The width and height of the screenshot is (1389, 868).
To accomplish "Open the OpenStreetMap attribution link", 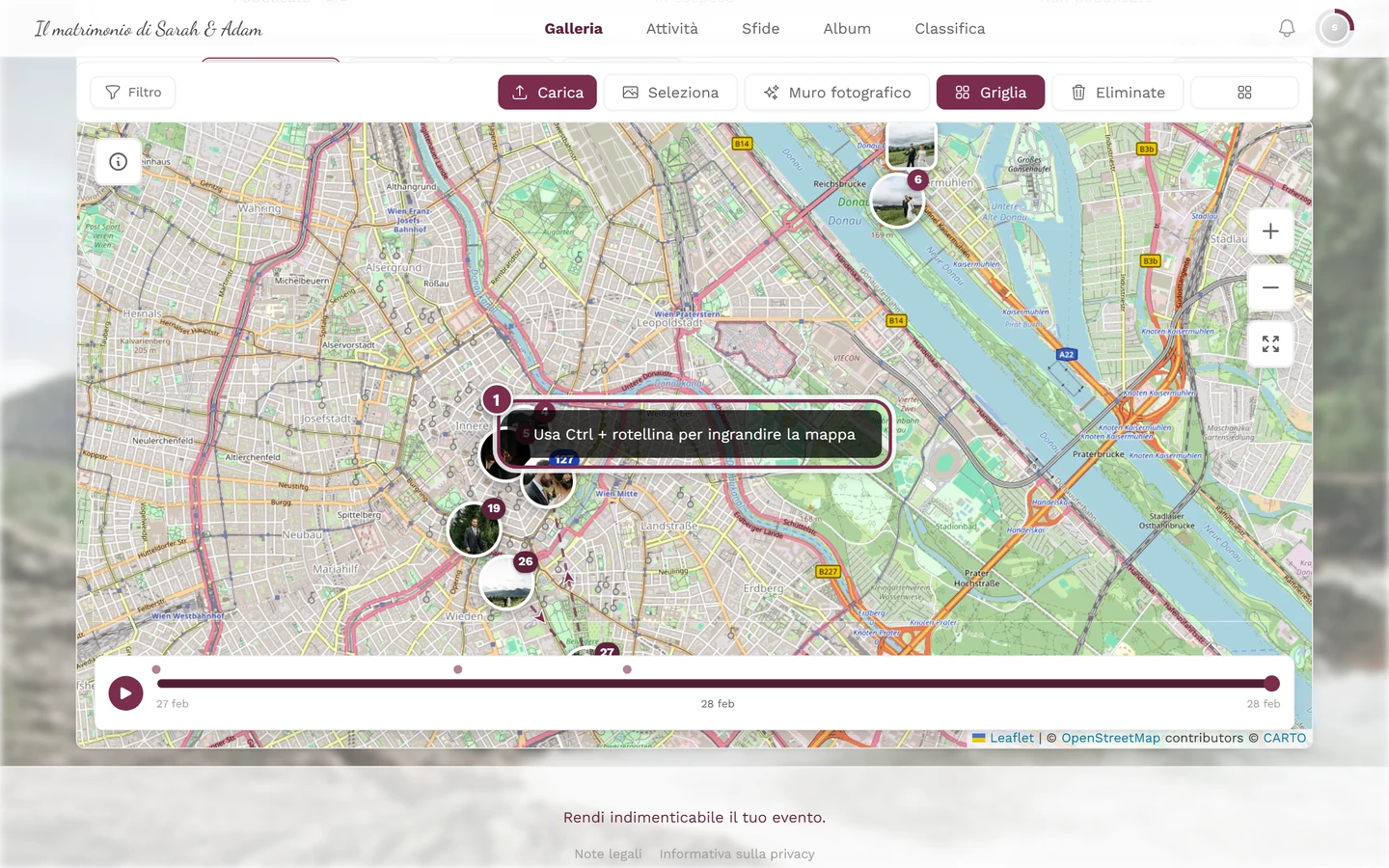I will point(1111,738).
